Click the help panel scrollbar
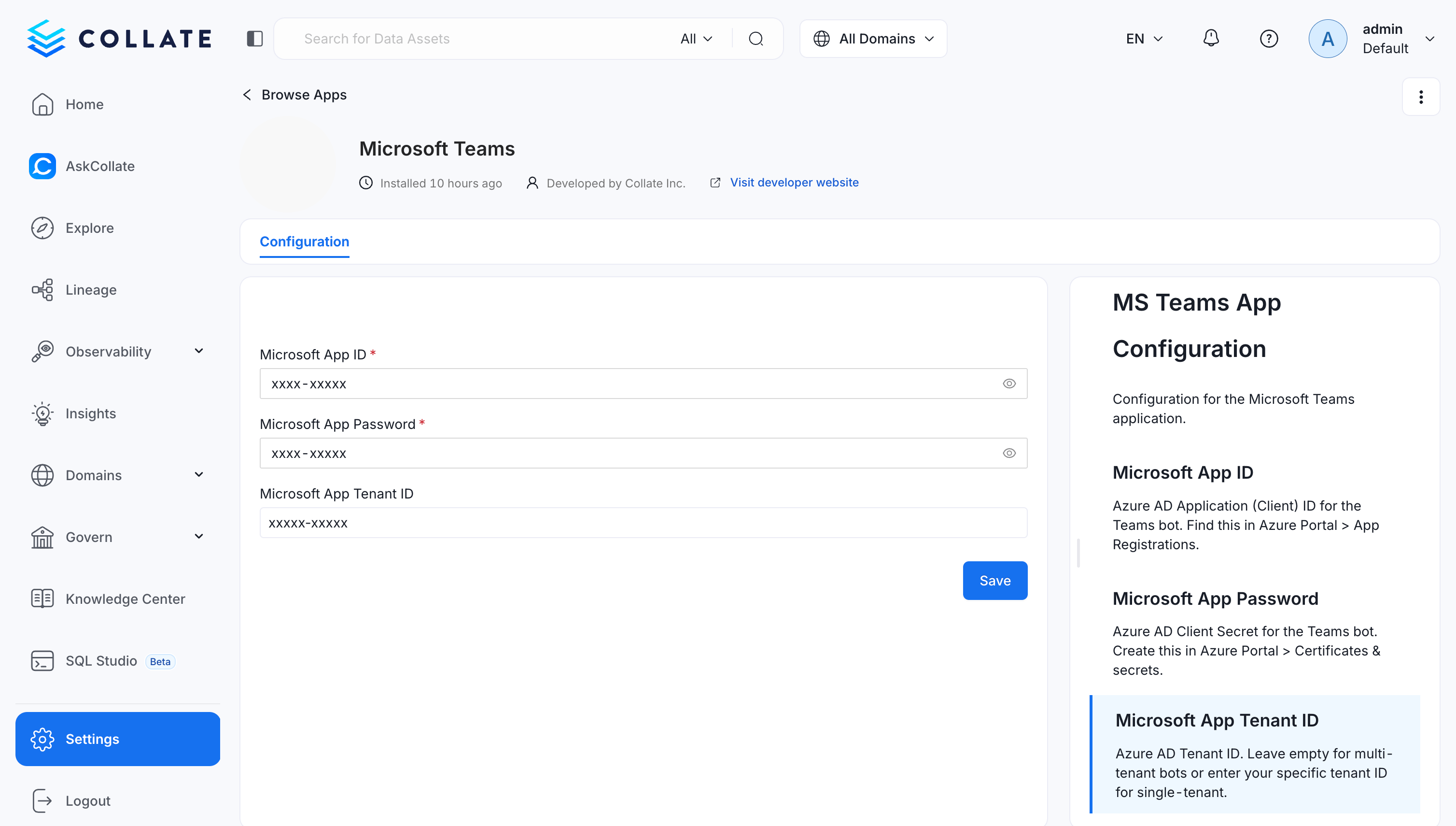This screenshot has height=826, width=1456. point(1078,553)
